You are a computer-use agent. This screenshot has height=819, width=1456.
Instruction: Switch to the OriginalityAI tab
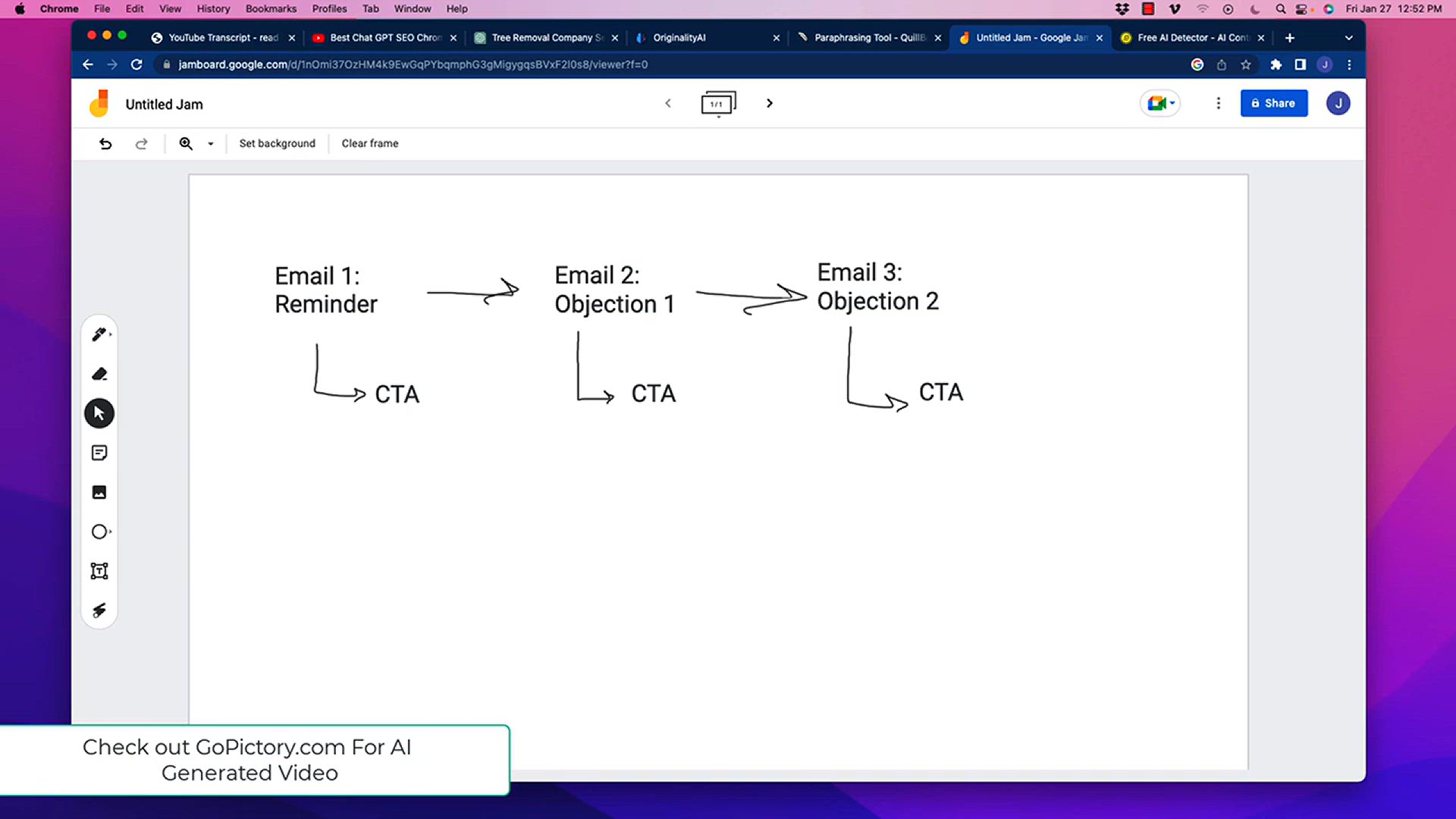tap(679, 37)
